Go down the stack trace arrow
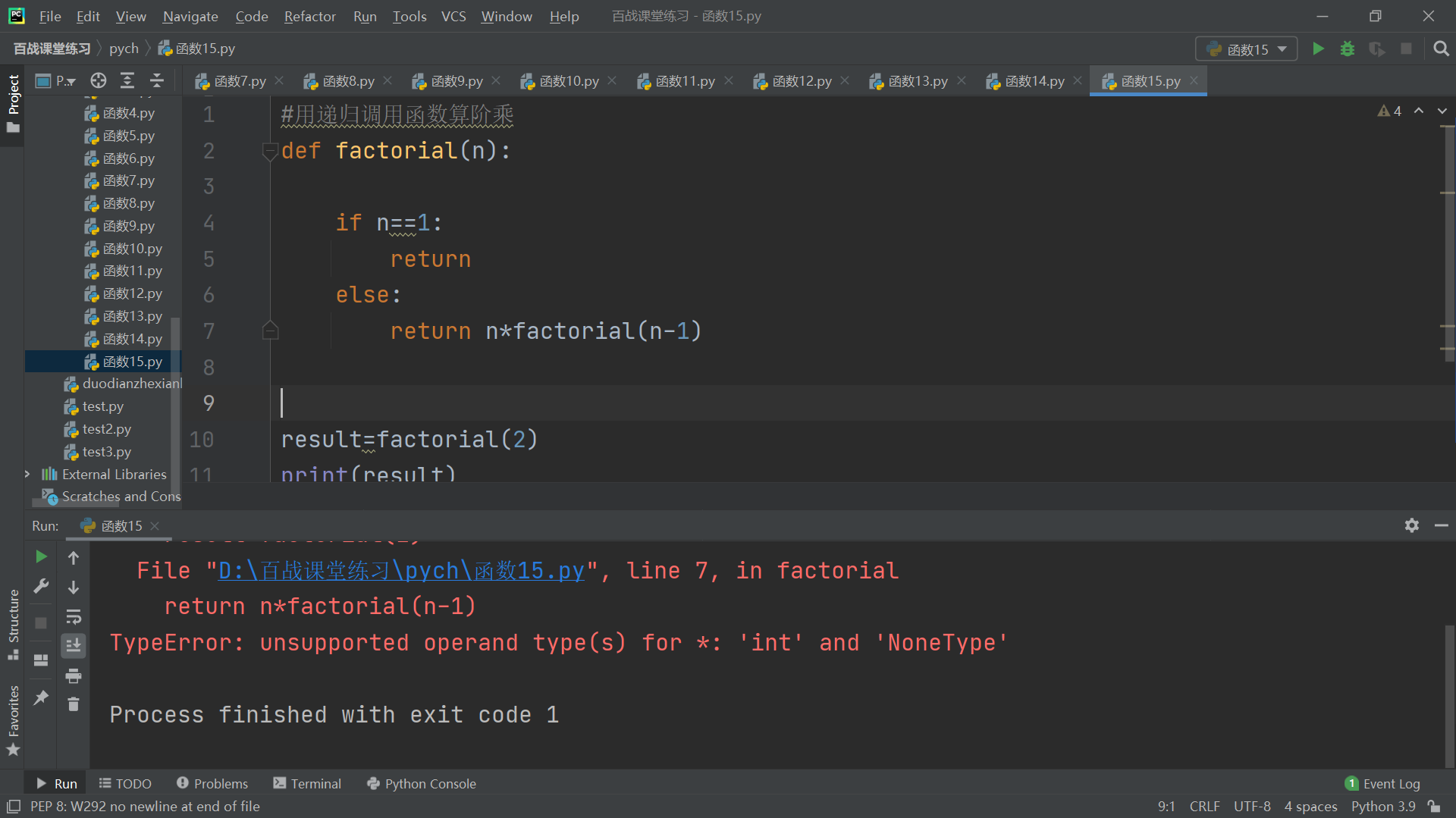 74,588
